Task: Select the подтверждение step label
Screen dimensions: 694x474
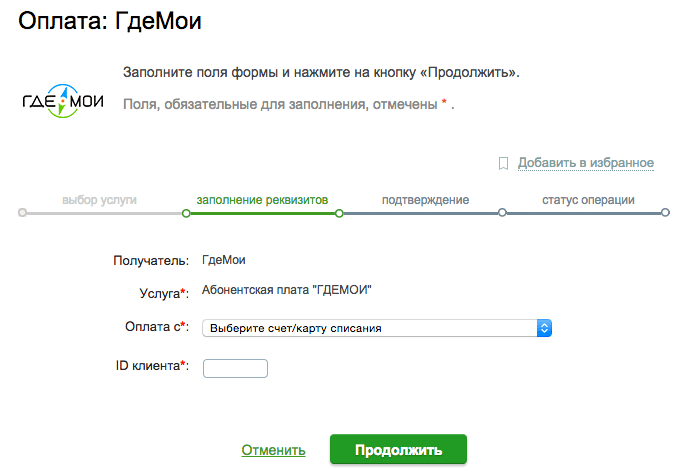Action: [425, 200]
